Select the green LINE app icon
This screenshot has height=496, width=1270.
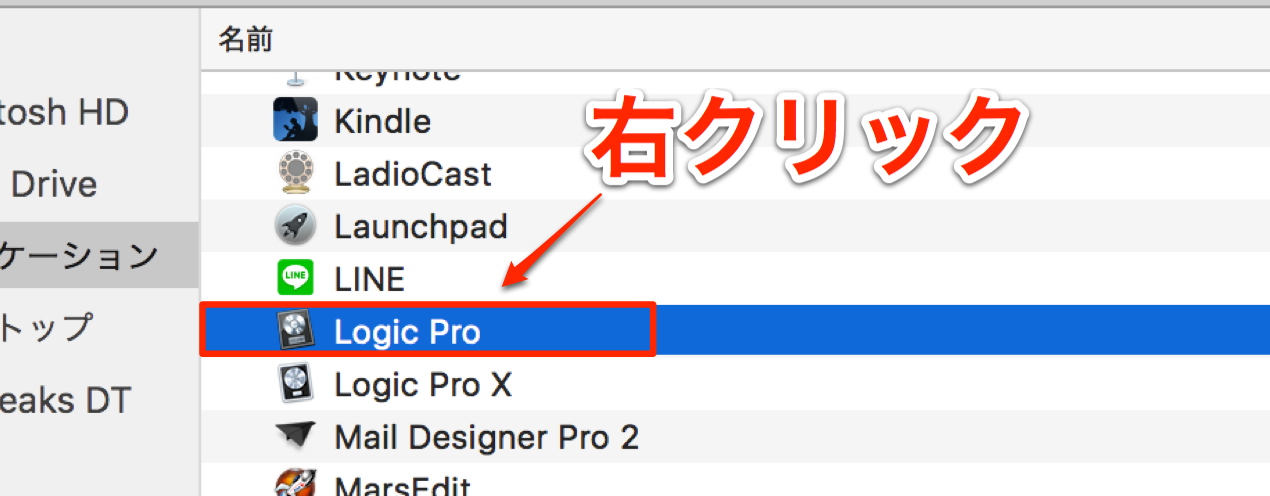click(295, 278)
